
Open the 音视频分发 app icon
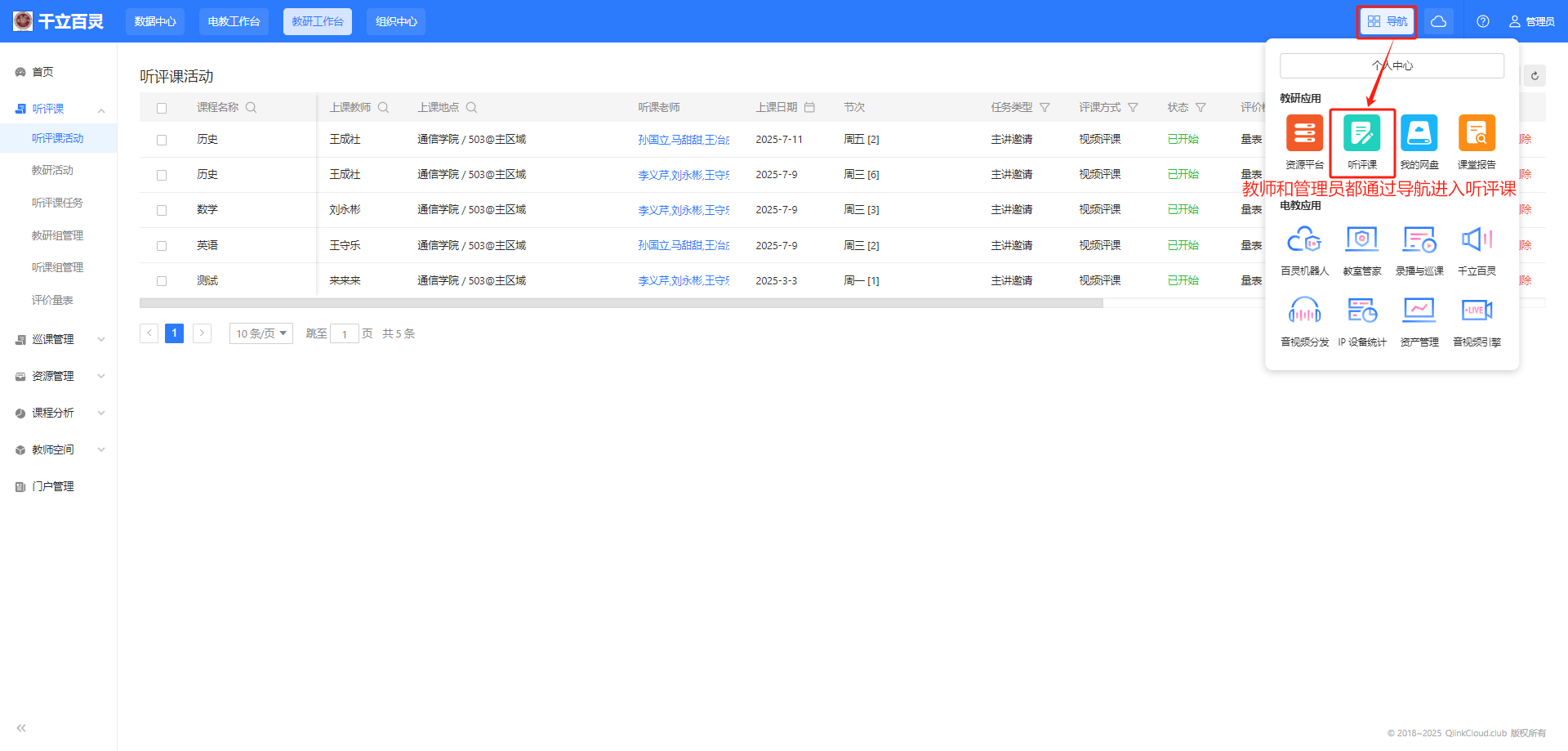click(x=1304, y=311)
